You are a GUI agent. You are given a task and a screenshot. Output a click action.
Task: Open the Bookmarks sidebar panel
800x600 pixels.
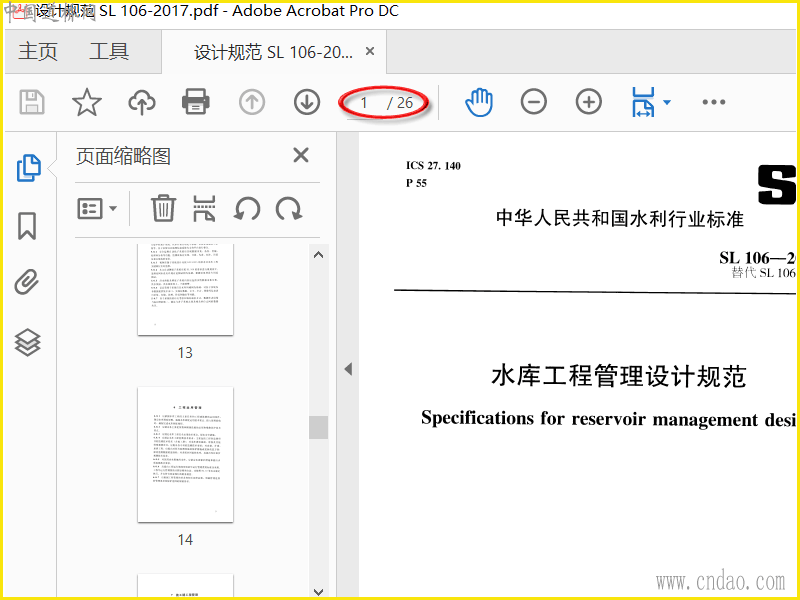click(x=27, y=226)
